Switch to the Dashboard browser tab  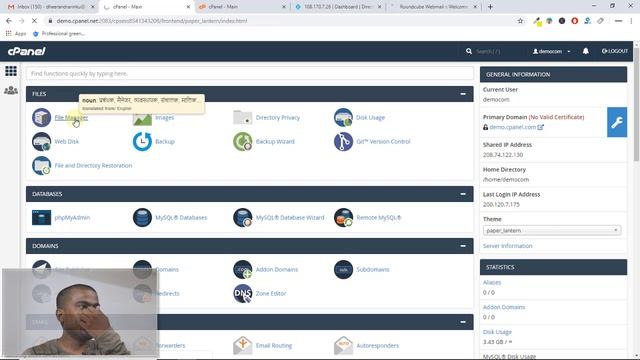click(338, 7)
